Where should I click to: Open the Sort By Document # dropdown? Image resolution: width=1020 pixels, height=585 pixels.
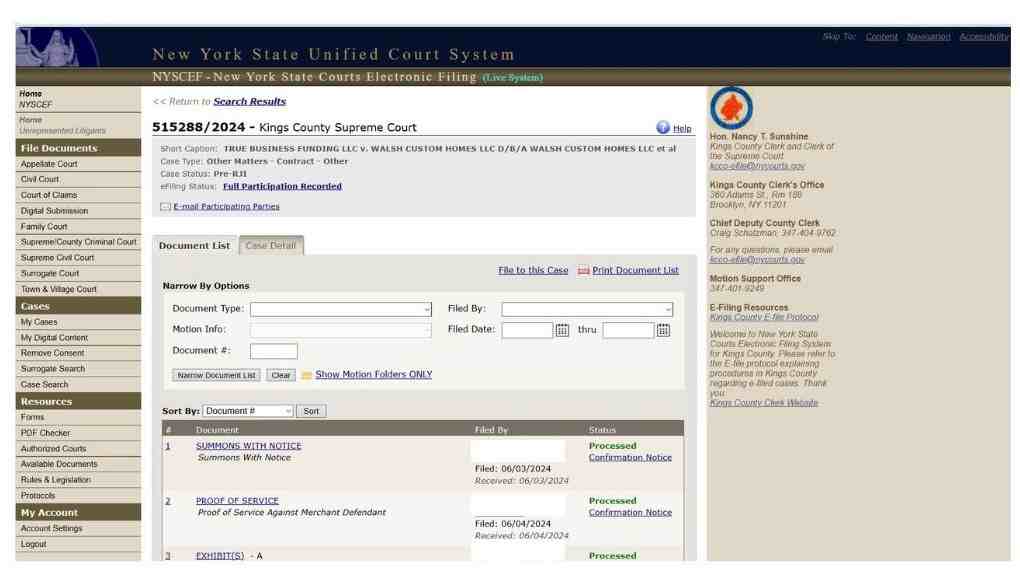click(x=248, y=411)
